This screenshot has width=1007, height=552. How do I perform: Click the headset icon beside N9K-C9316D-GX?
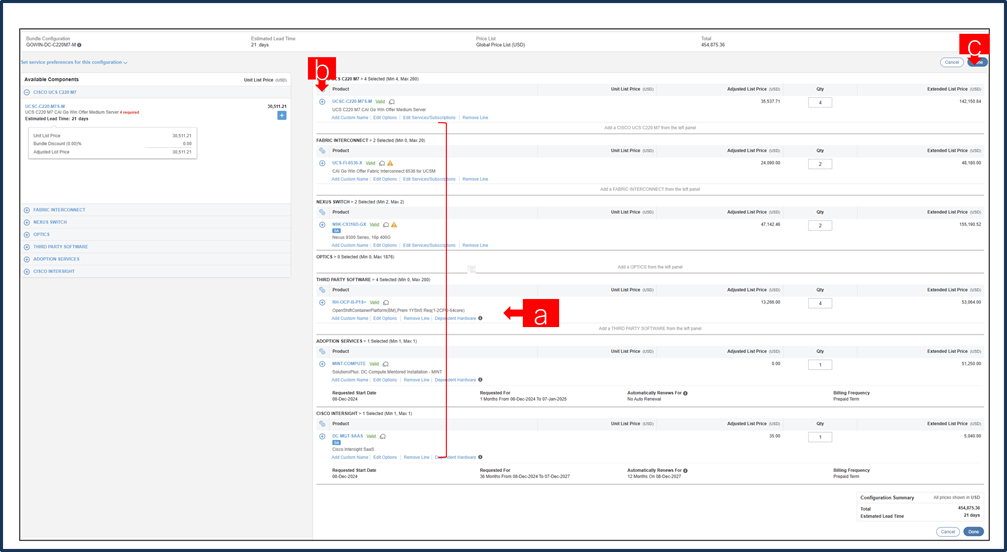tap(386, 225)
